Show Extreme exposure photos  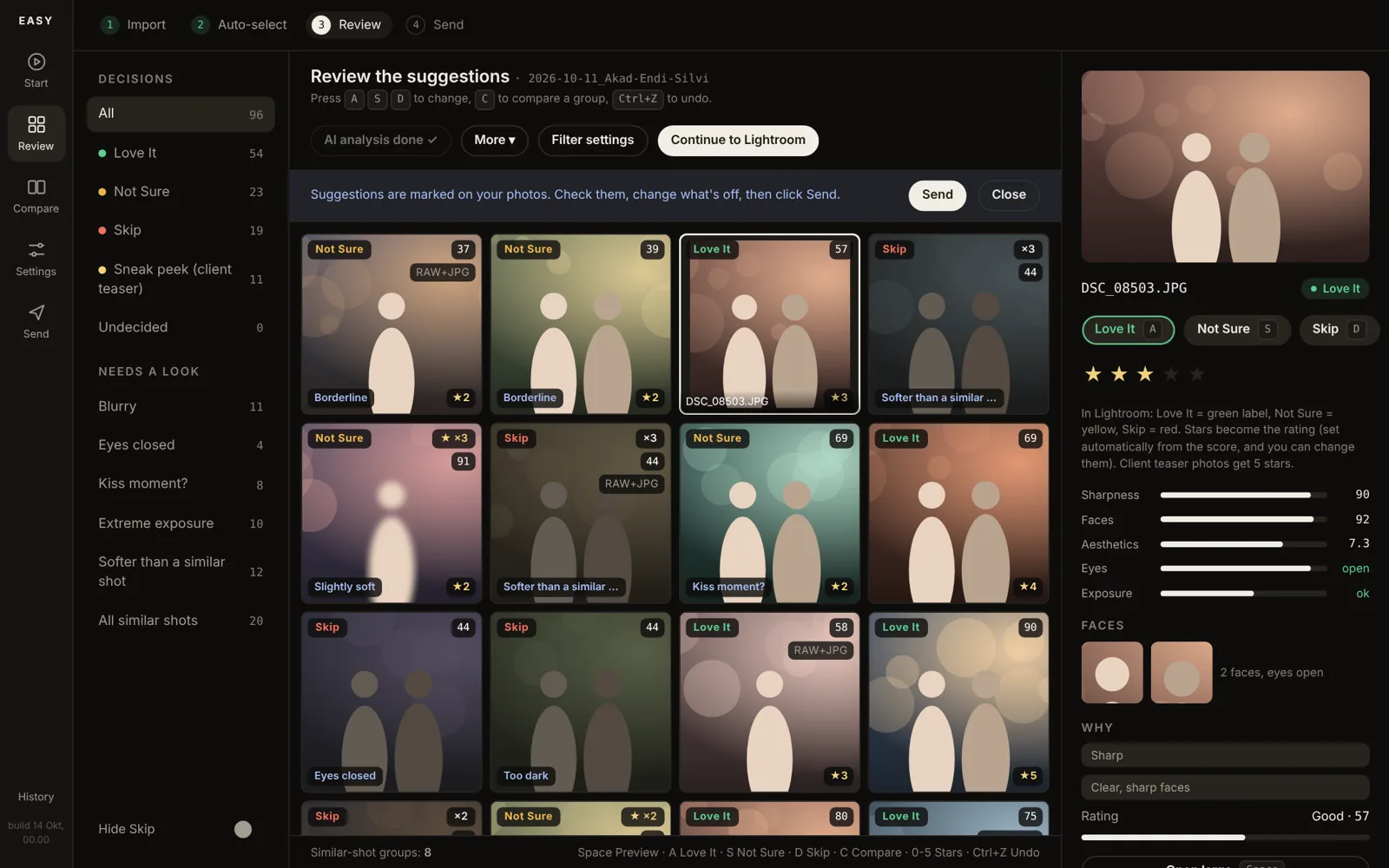pyautogui.click(x=181, y=523)
